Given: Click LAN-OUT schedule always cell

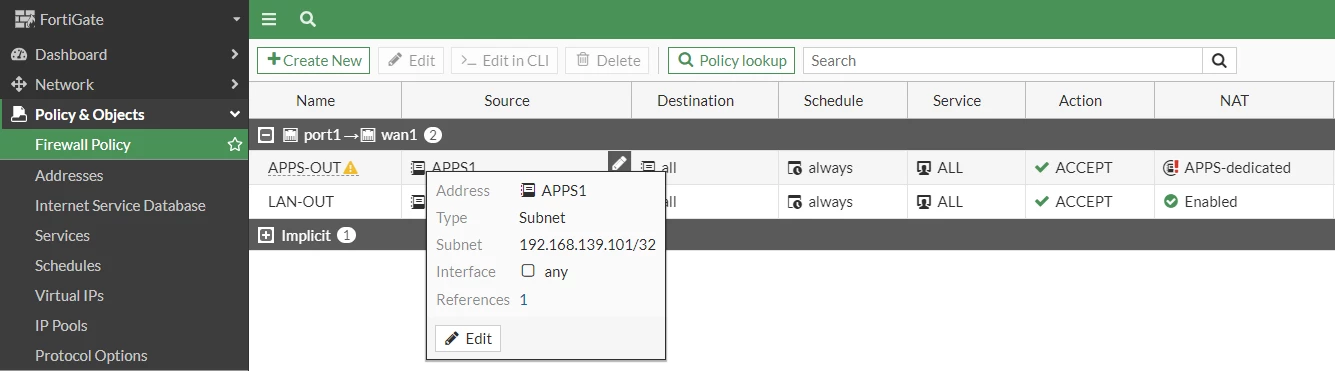Looking at the screenshot, I should 843,201.
